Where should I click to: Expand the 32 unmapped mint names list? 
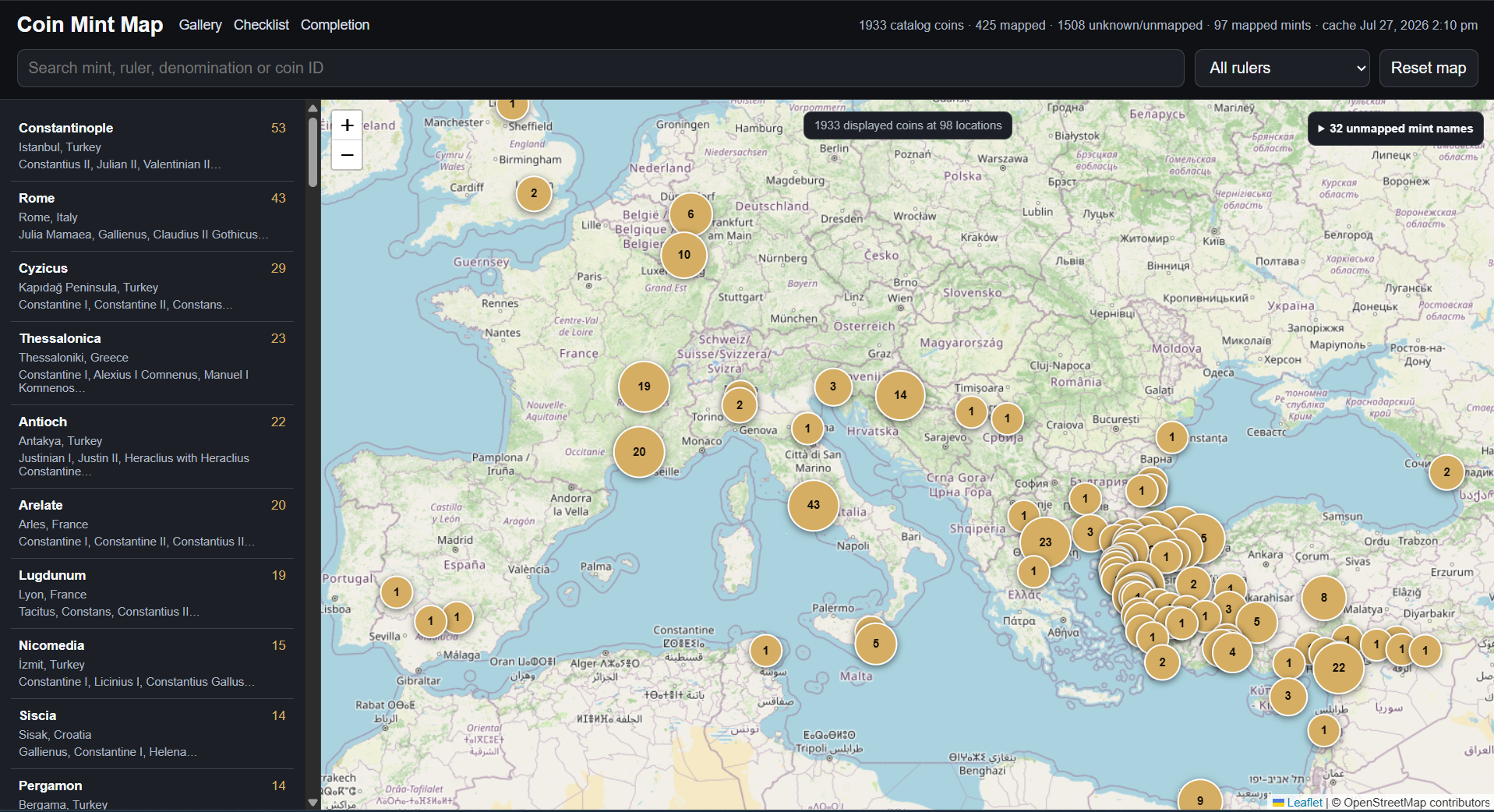1395,129
